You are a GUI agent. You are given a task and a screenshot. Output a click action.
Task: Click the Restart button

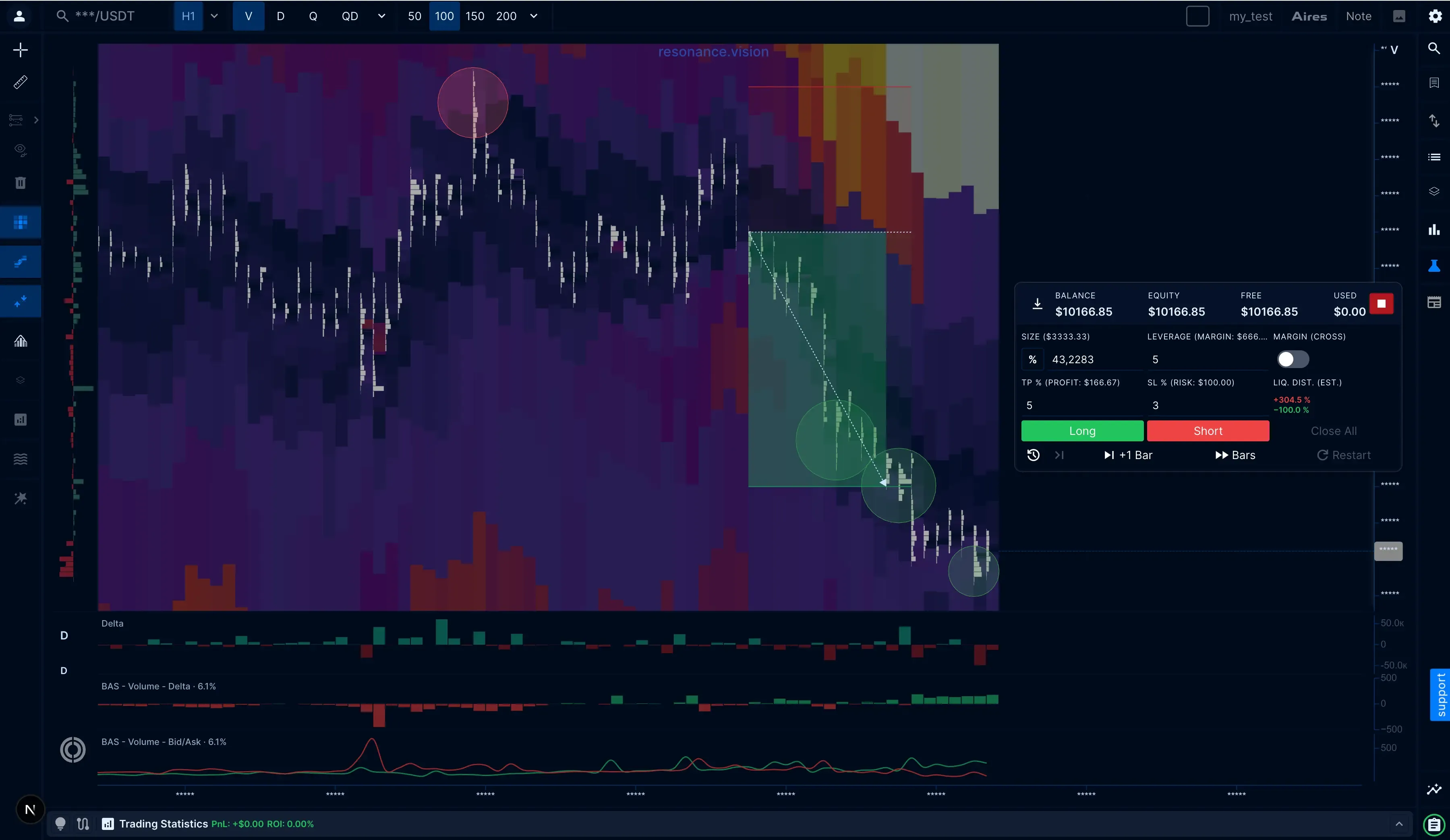point(1344,455)
